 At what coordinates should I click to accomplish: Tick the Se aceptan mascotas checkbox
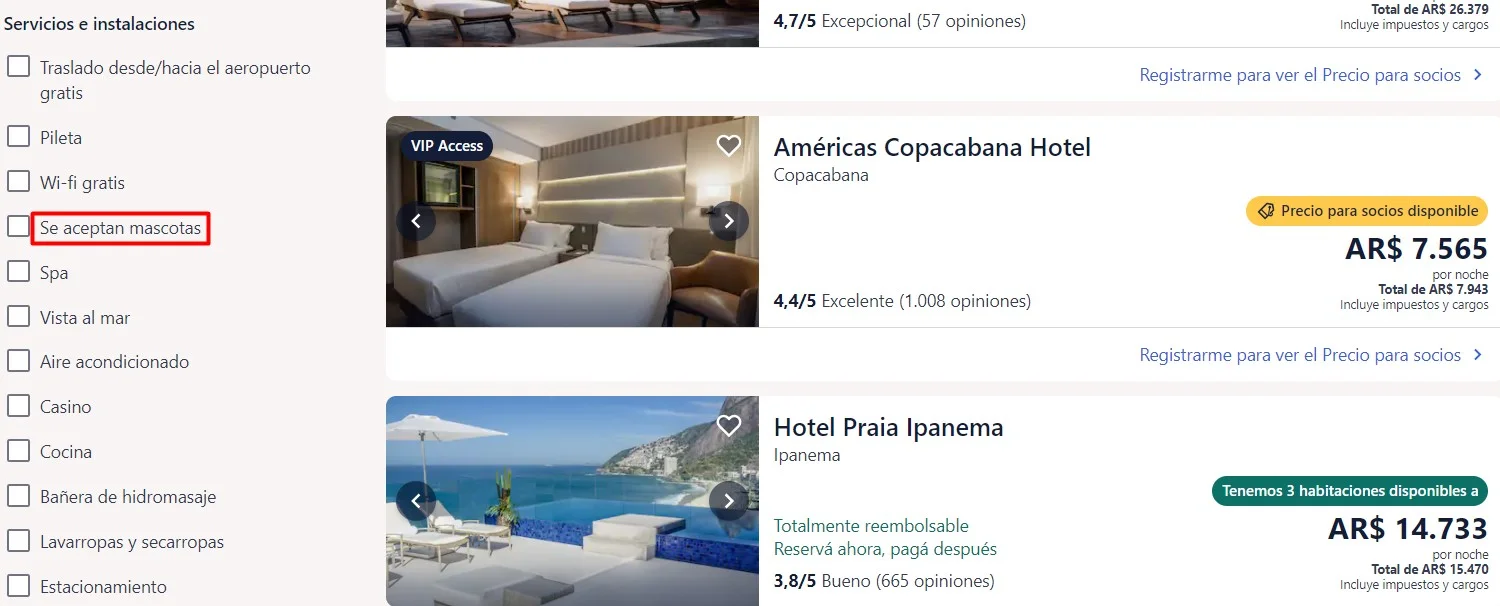(x=18, y=227)
